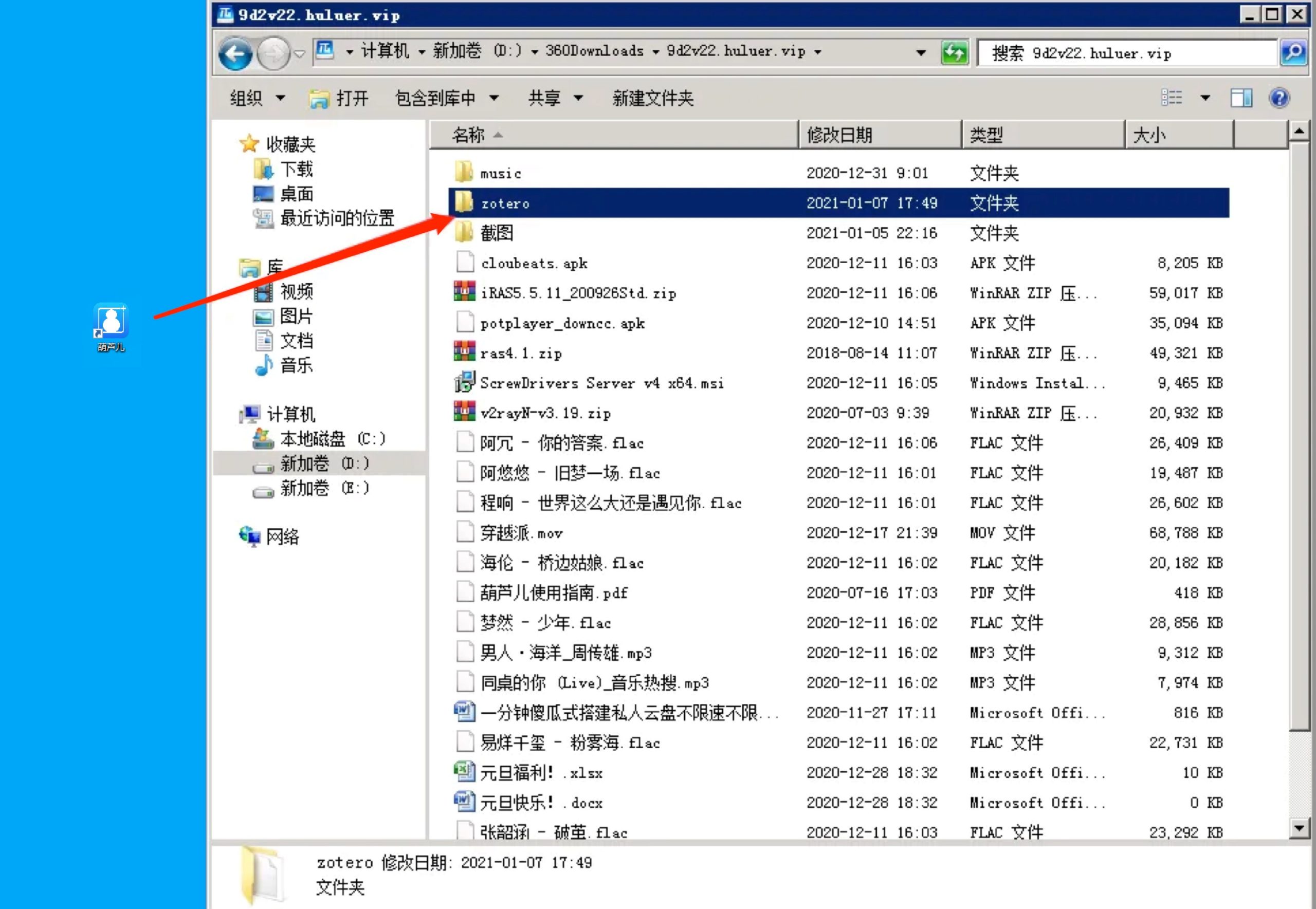This screenshot has height=909, width=1316.
Task: Click the Forward navigation arrow button
Action: point(273,53)
